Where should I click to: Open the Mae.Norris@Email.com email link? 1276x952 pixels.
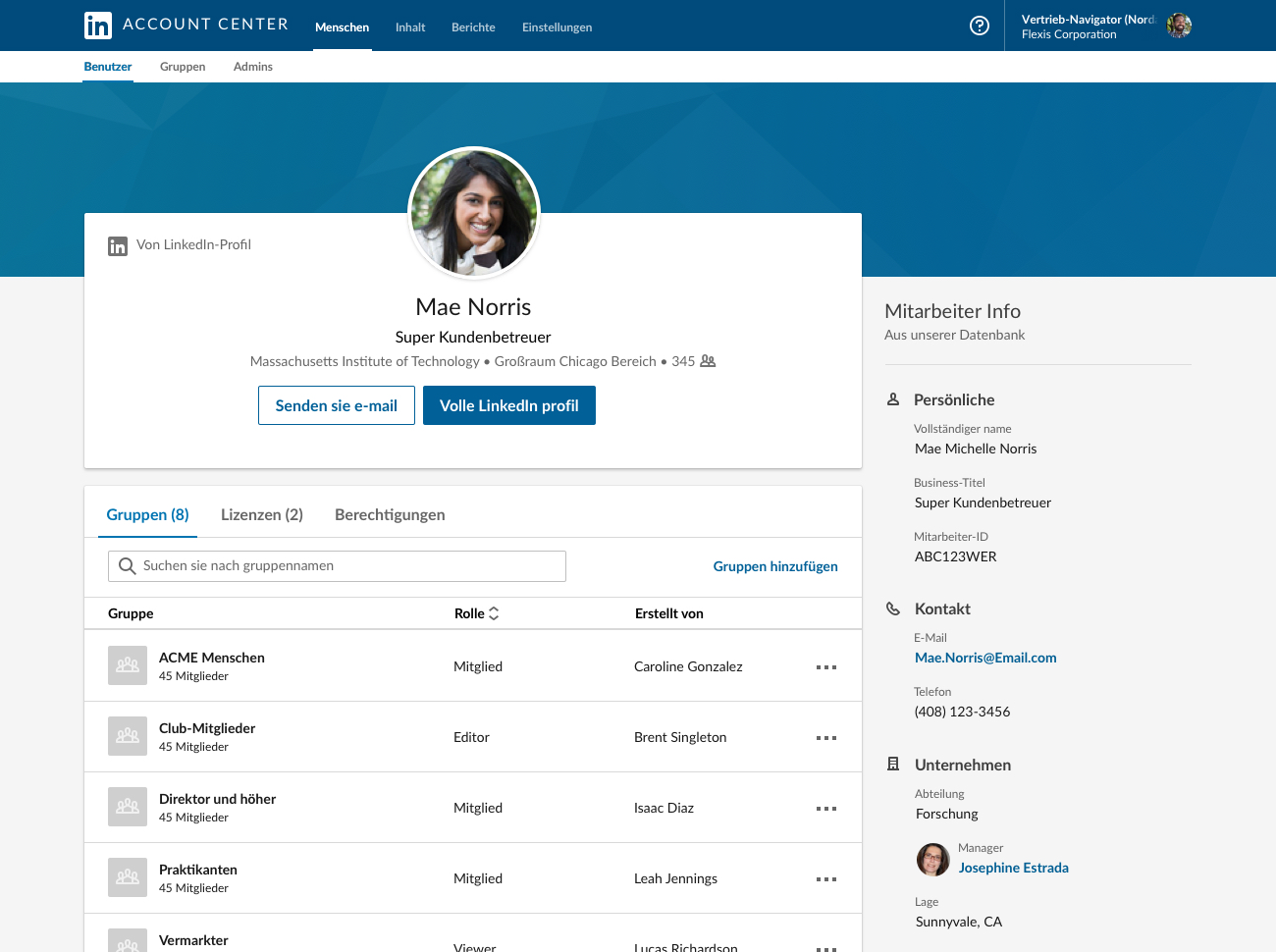pyautogui.click(x=985, y=658)
